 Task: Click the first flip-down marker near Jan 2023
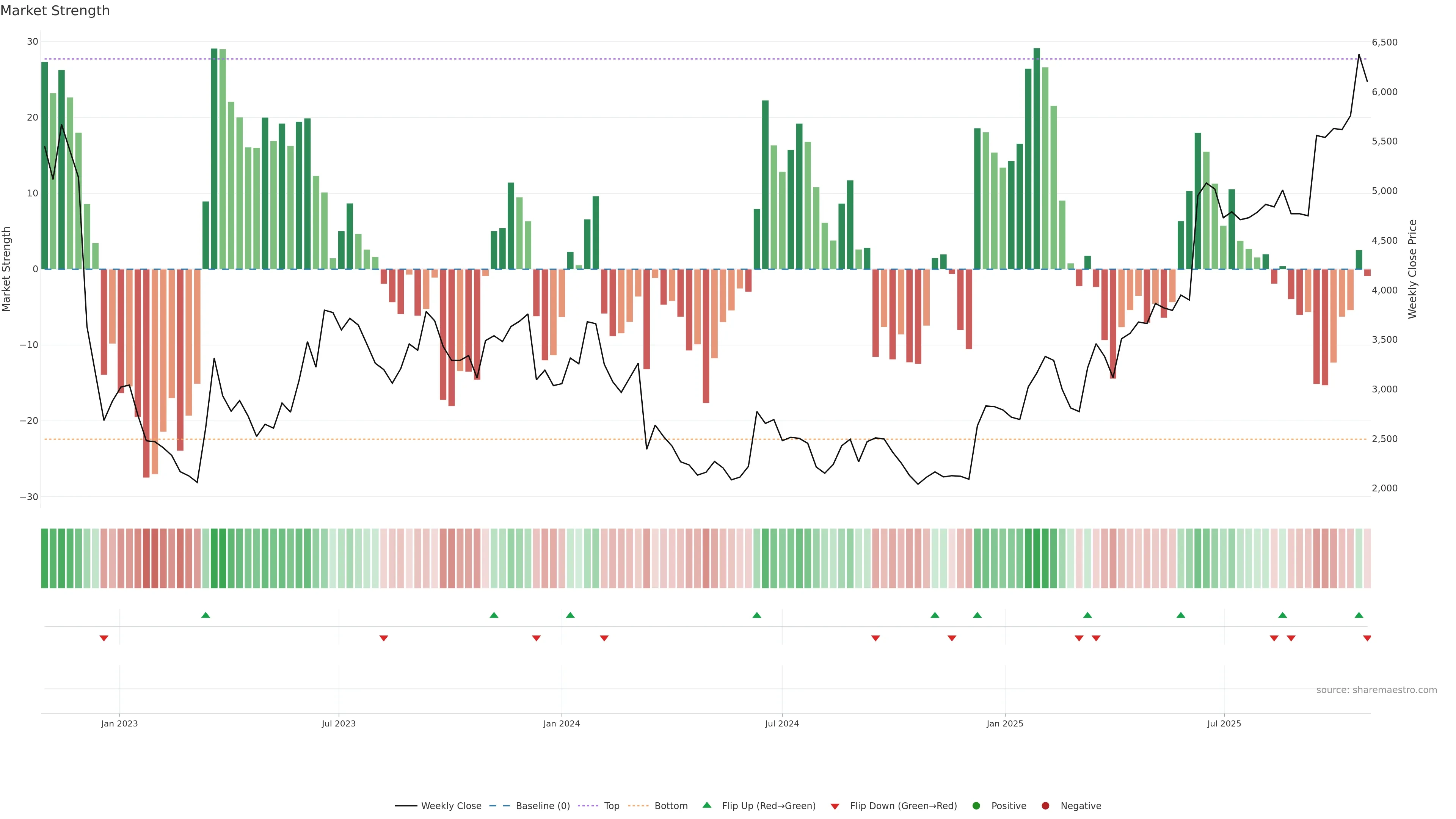[104, 638]
